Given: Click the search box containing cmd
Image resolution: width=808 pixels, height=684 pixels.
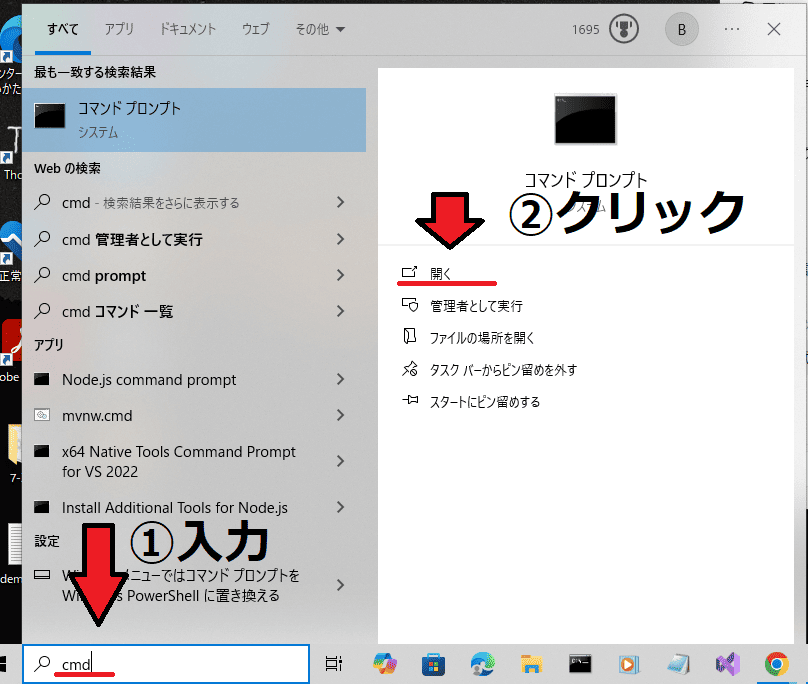Looking at the screenshot, I should [166, 663].
